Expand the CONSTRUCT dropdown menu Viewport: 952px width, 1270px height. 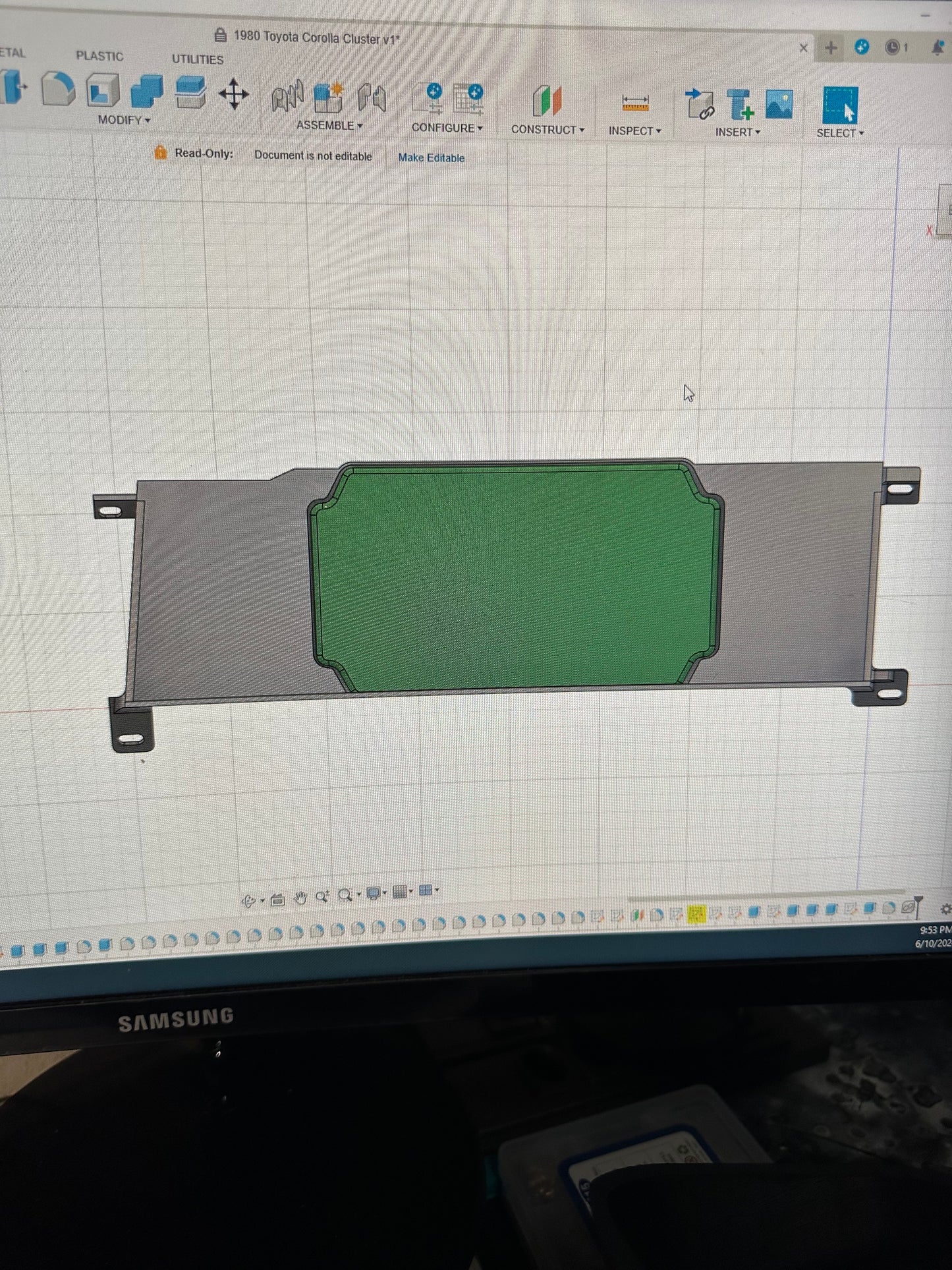548,130
